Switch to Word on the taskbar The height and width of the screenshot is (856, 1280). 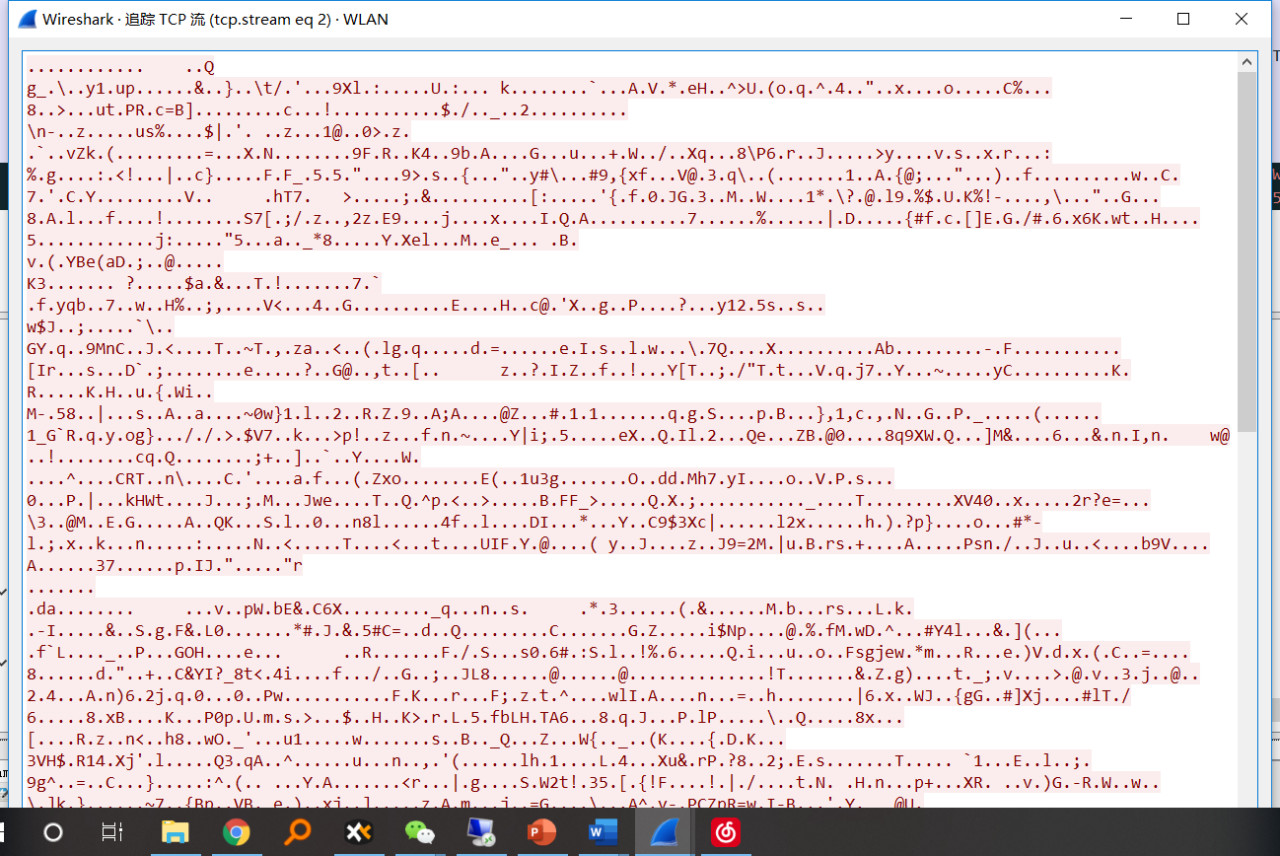click(x=603, y=832)
